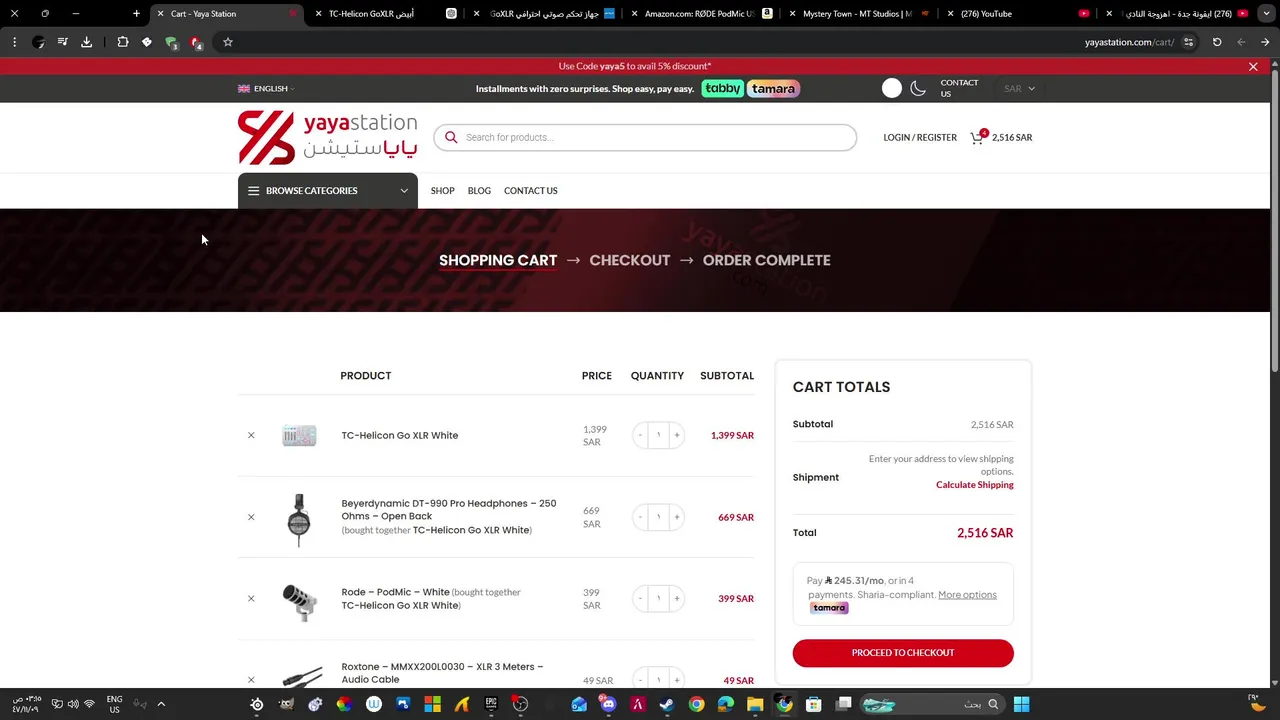Open the Rode – PodMic – White link

click(395, 592)
